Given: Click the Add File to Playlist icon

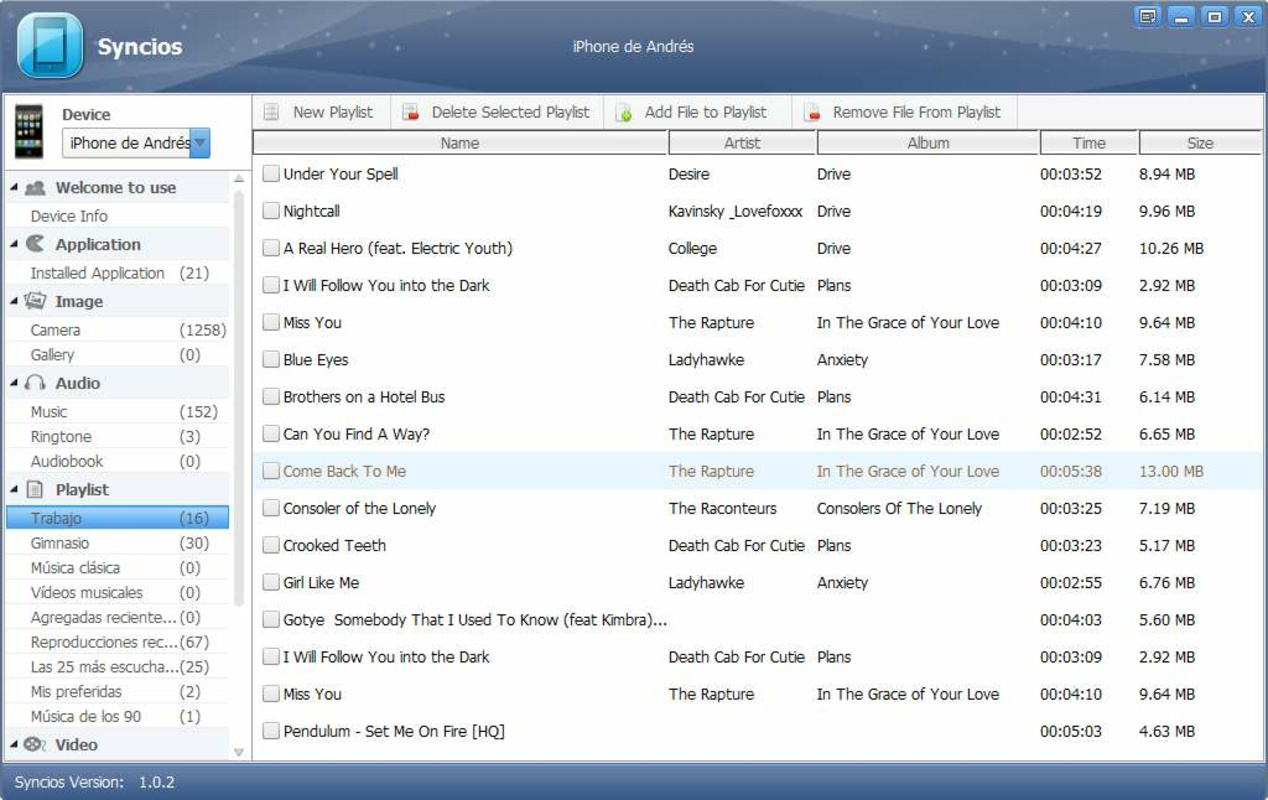Looking at the screenshot, I should [x=624, y=113].
